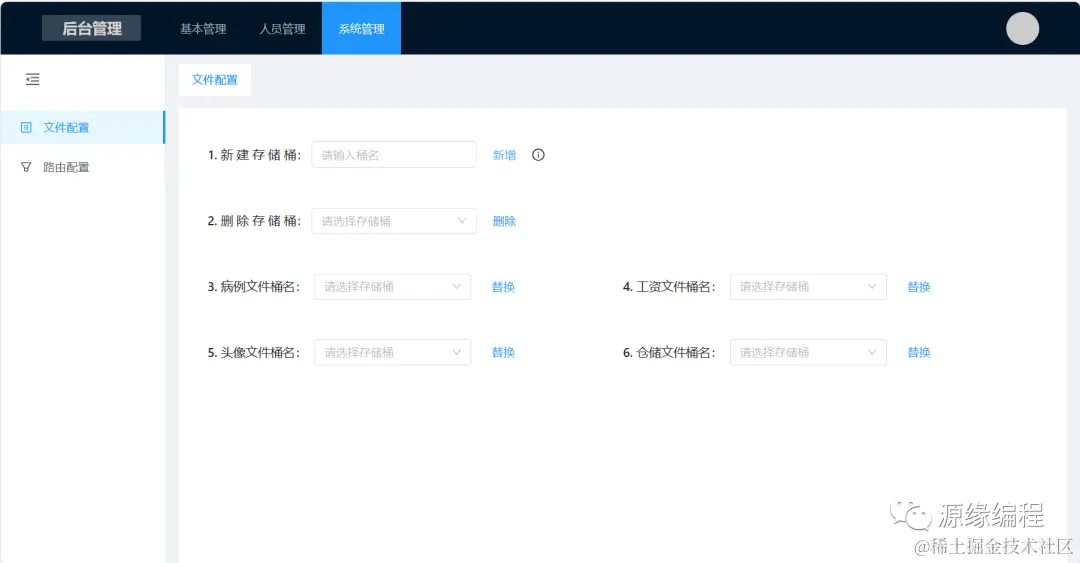1080x563 pixels.
Task: Click the label 5. 头像文件桶名
Action: pyautogui.click(x=253, y=352)
